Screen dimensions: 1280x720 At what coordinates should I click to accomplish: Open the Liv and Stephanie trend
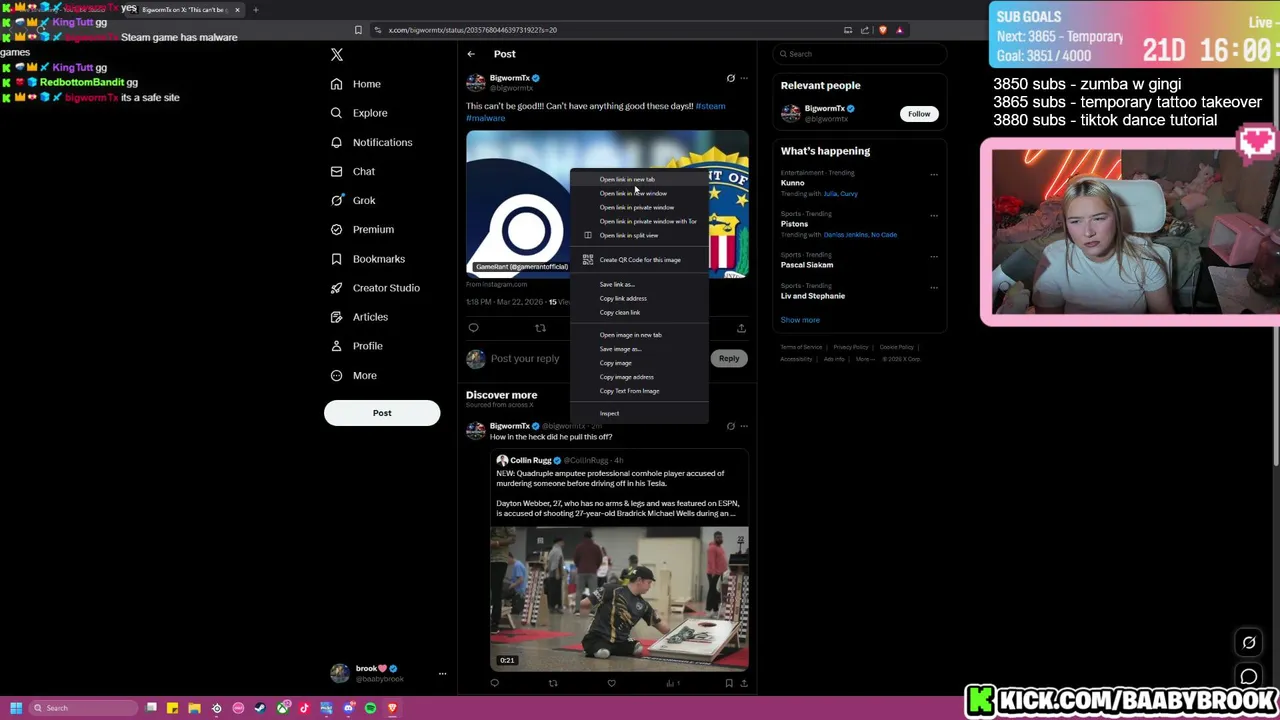pos(813,296)
